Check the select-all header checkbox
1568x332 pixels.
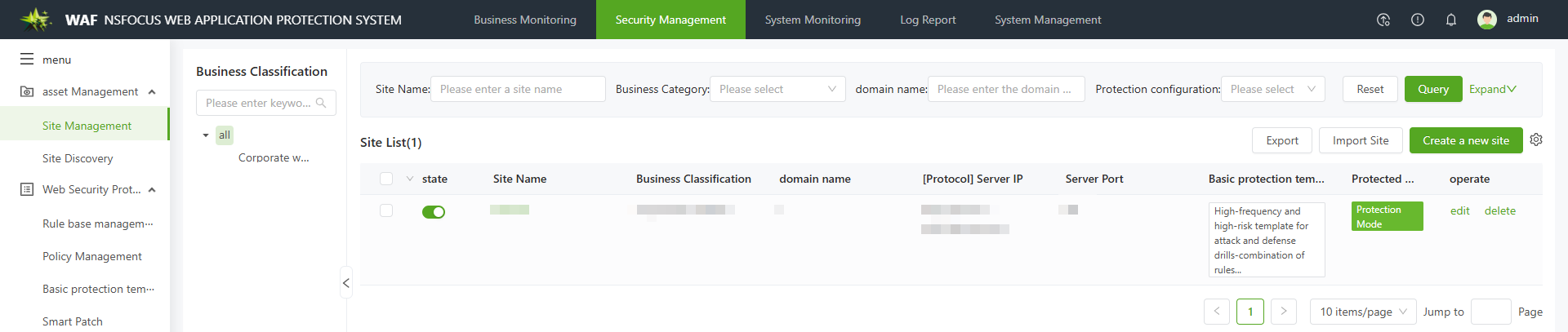tap(386, 179)
